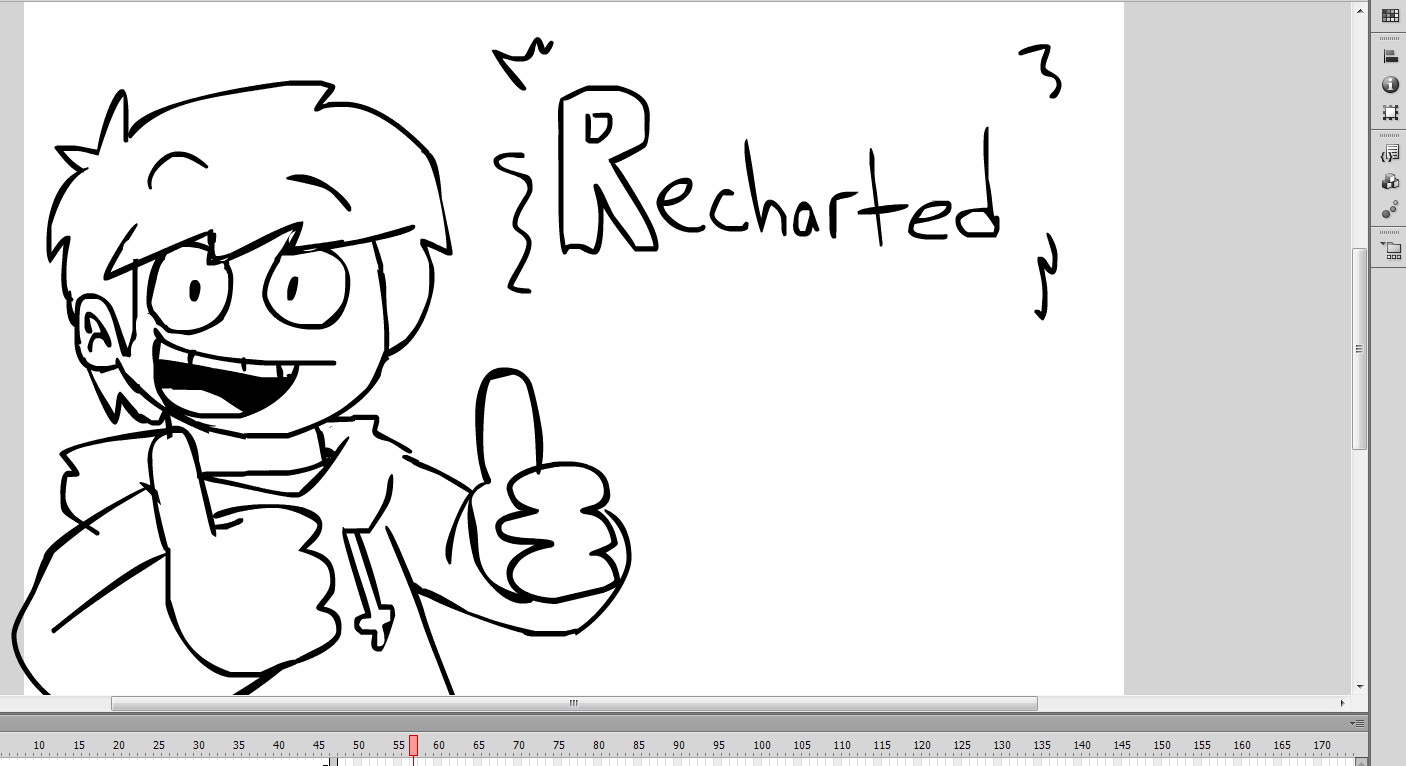Jump to frame 25 on the timeline ruler
The image size is (1406, 766).
pos(159,745)
